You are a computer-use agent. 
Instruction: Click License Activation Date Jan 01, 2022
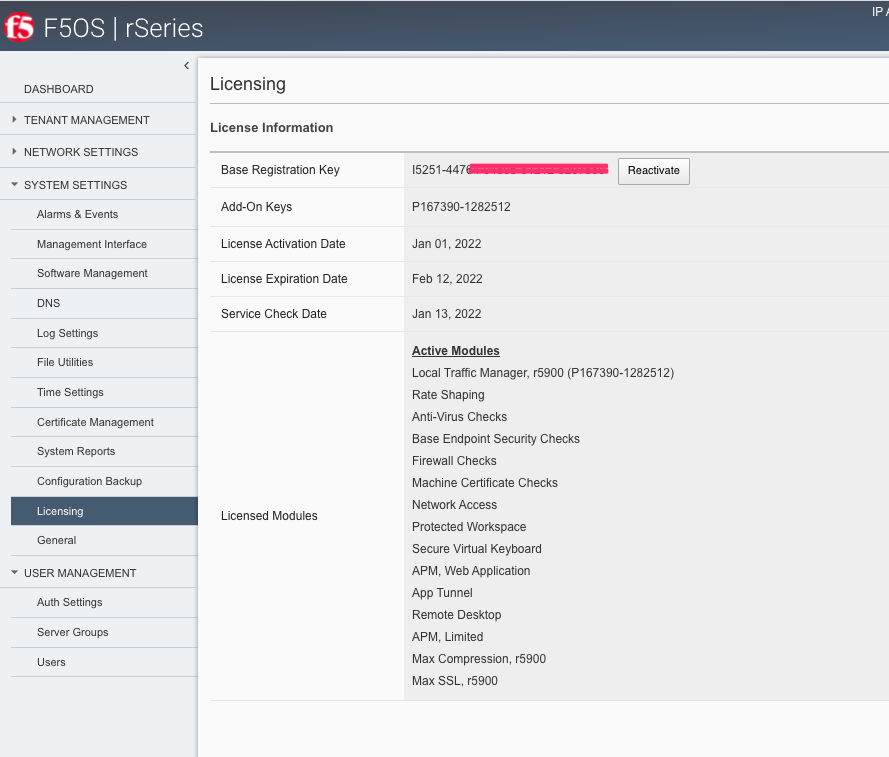[x=446, y=244]
